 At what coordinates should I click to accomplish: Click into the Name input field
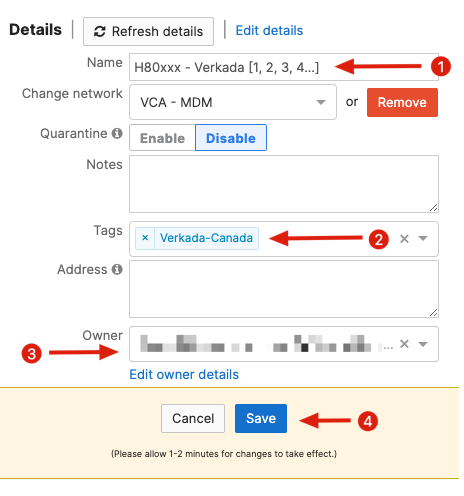click(x=284, y=67)
